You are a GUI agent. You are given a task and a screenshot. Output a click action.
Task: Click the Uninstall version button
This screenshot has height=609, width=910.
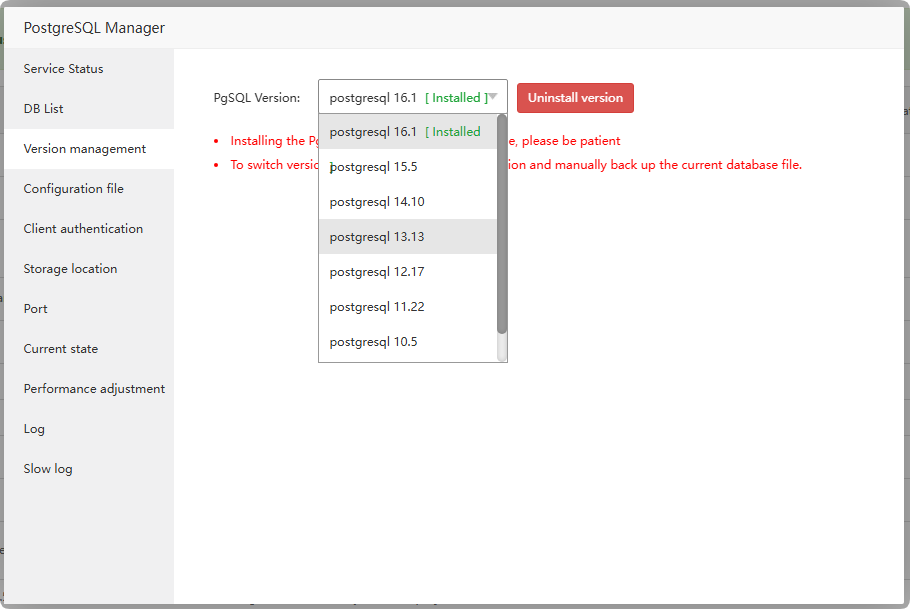(x=575, y=98)
